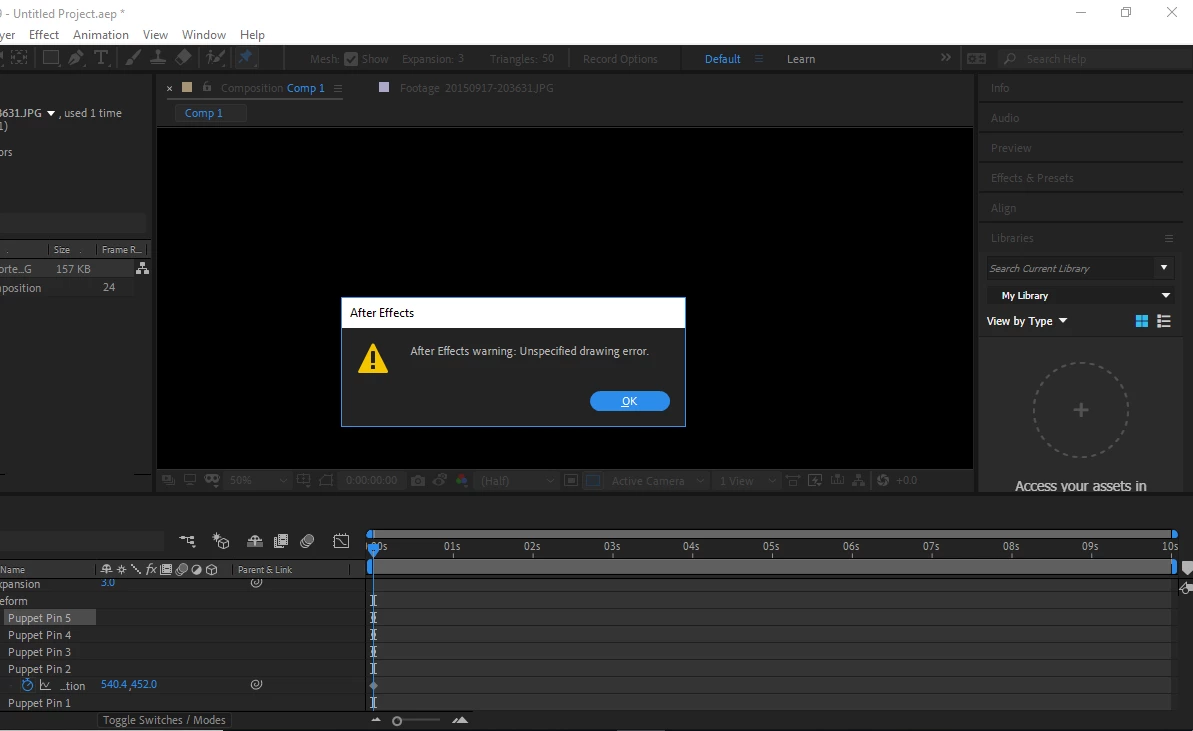The width and height of the screenshot is (1193, 731).
Task: Open the Animation menu
Action: [x=100, y=35]
